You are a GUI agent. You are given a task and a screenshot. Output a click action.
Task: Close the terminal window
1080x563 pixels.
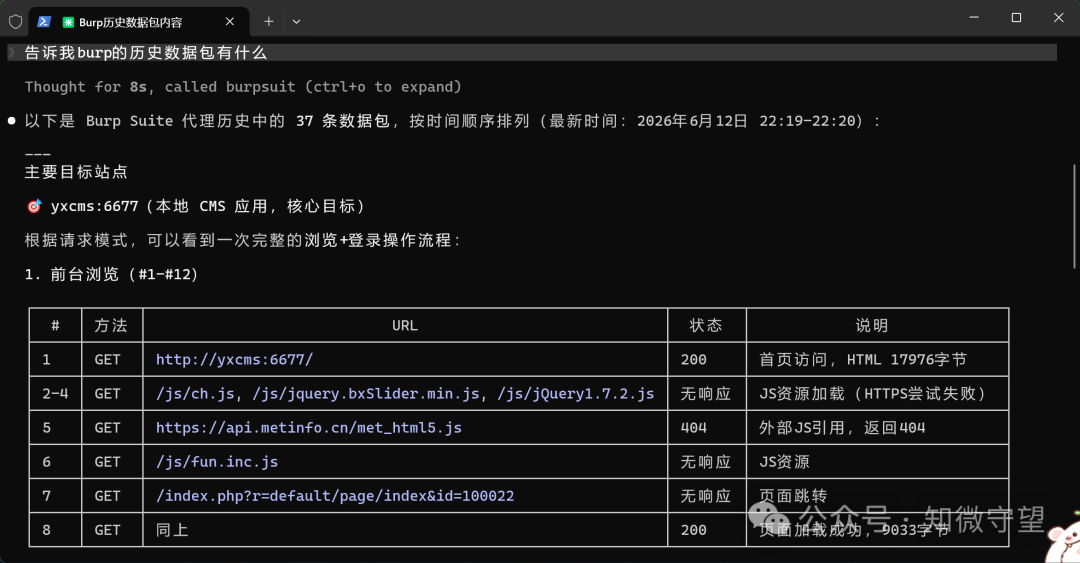click(x=1059, y=17)
